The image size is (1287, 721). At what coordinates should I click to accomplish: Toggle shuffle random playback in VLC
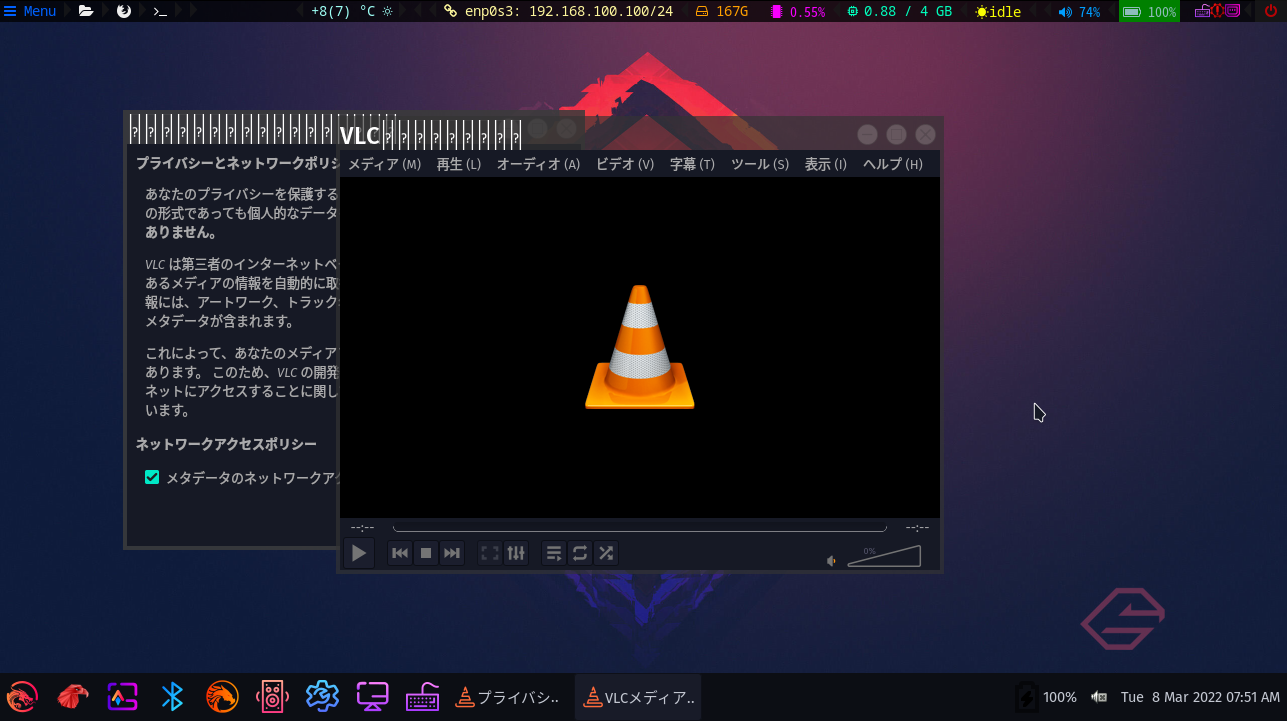coord(606,553)
